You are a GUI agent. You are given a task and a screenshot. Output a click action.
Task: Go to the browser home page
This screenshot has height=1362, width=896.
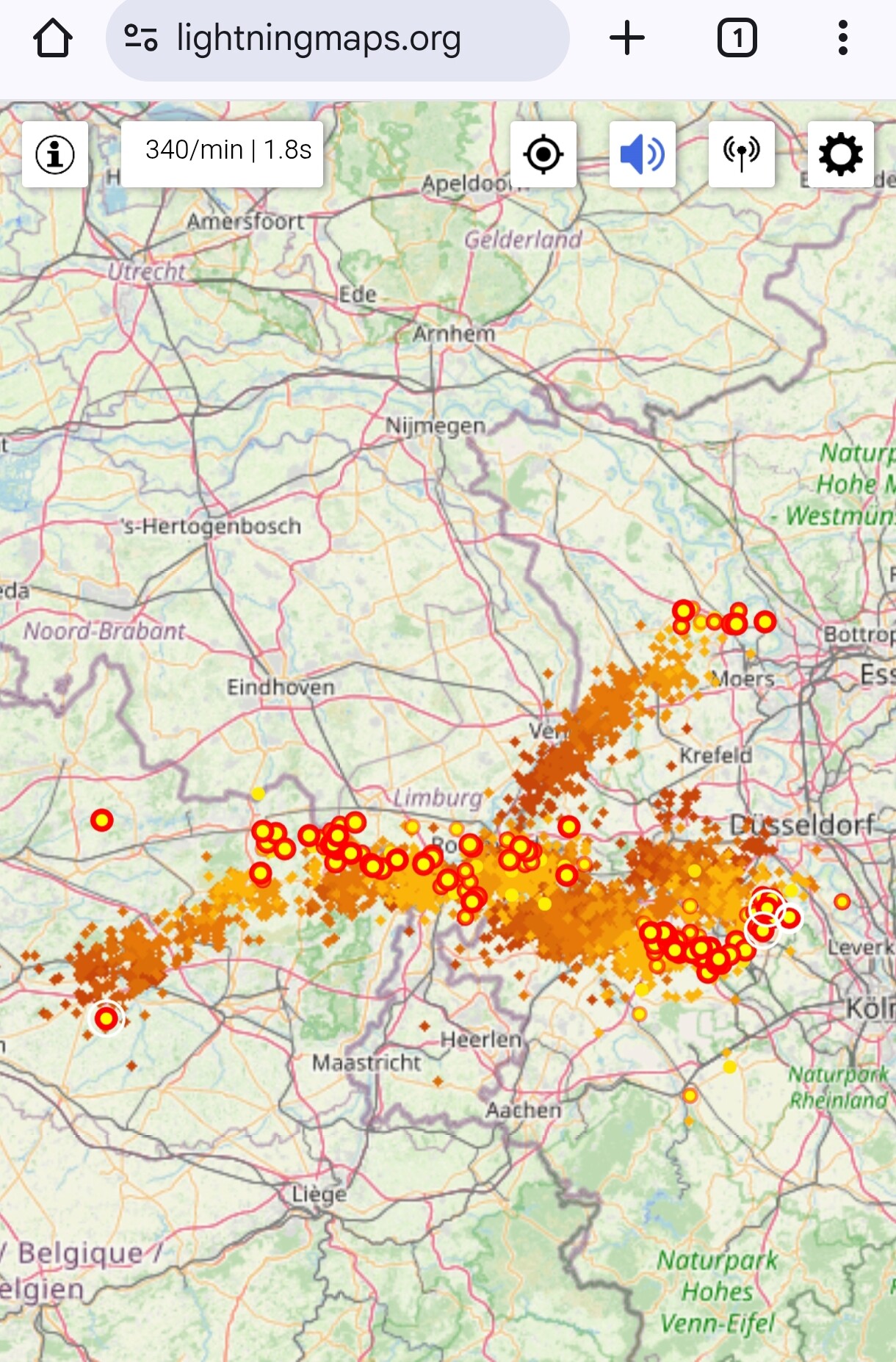53,38
